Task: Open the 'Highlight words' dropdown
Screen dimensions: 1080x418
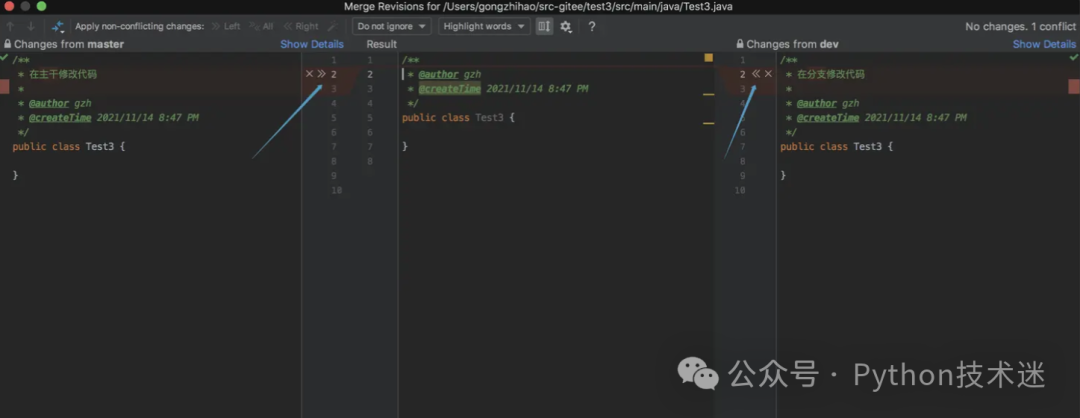Action: [484, 26]
